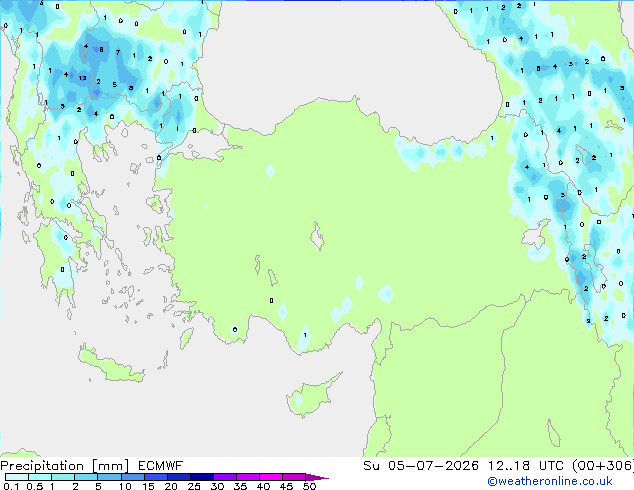The height and width of the screenshot is (490, 634).
Task: Click the 0.5–1 mm legend swatch
Action: (x=40, y=477)
